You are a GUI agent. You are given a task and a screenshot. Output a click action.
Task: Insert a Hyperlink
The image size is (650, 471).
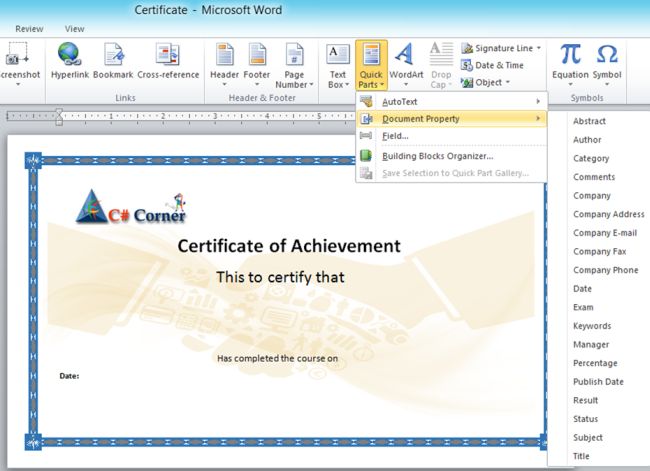(x=70, y=61)
